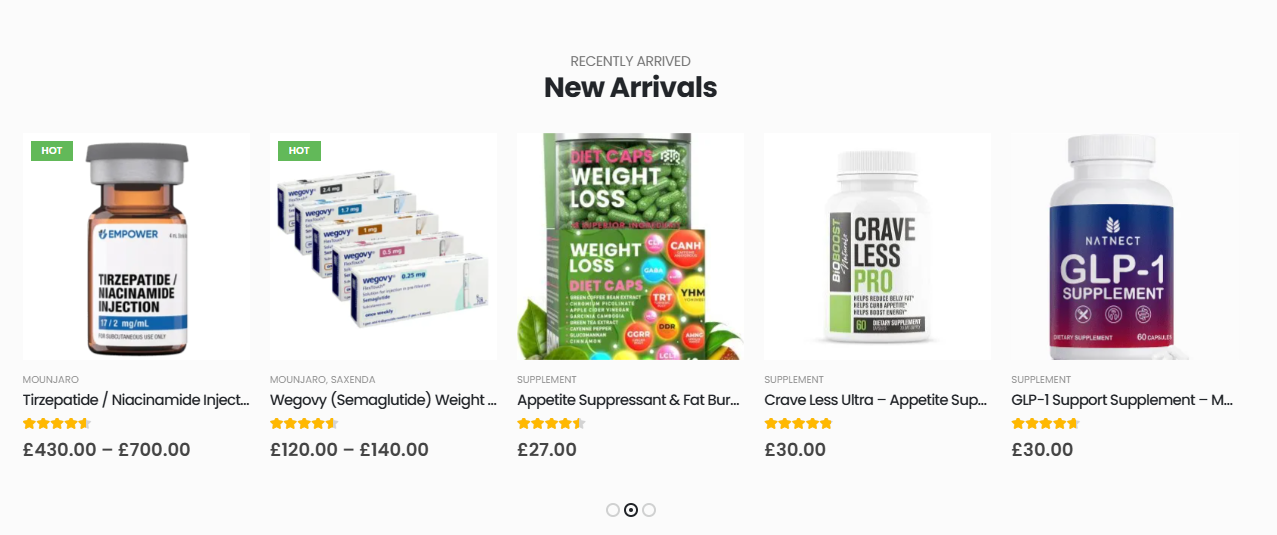Open the Crave Less Ultra product title
Viewport: 1277px width, 535px height.
(877, 400)
